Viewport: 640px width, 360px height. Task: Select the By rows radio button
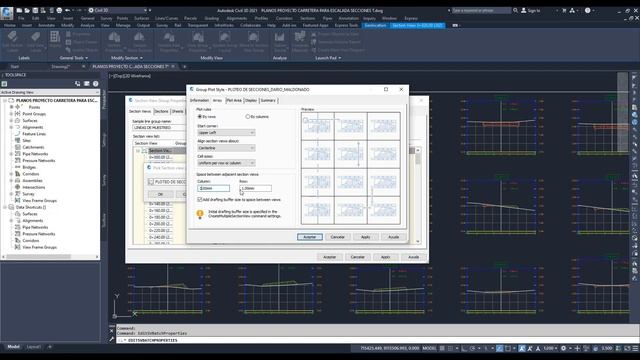pos(200,117)
